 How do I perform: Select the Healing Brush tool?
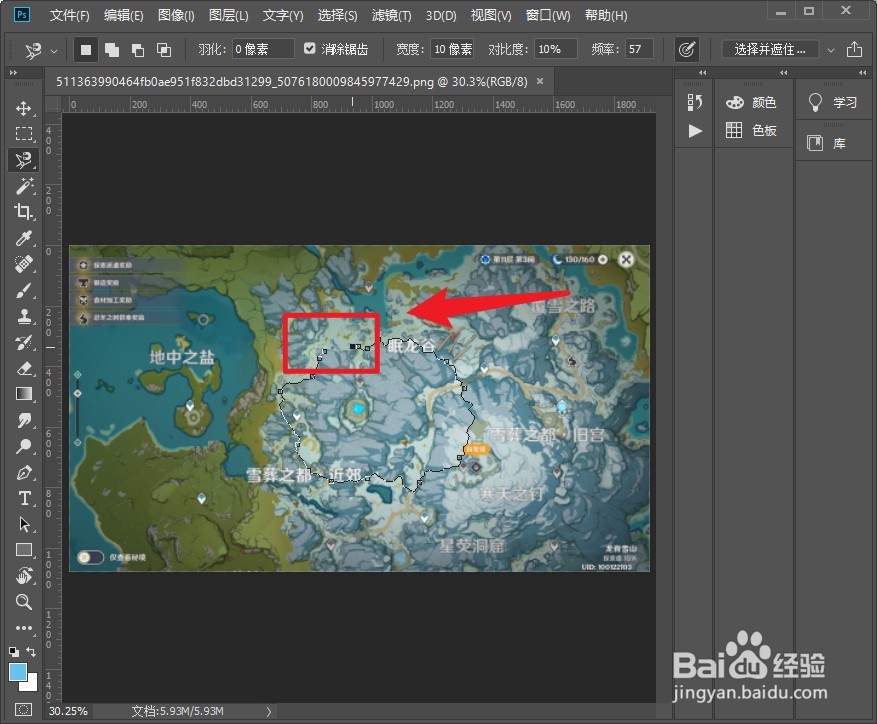coord(23,264)
